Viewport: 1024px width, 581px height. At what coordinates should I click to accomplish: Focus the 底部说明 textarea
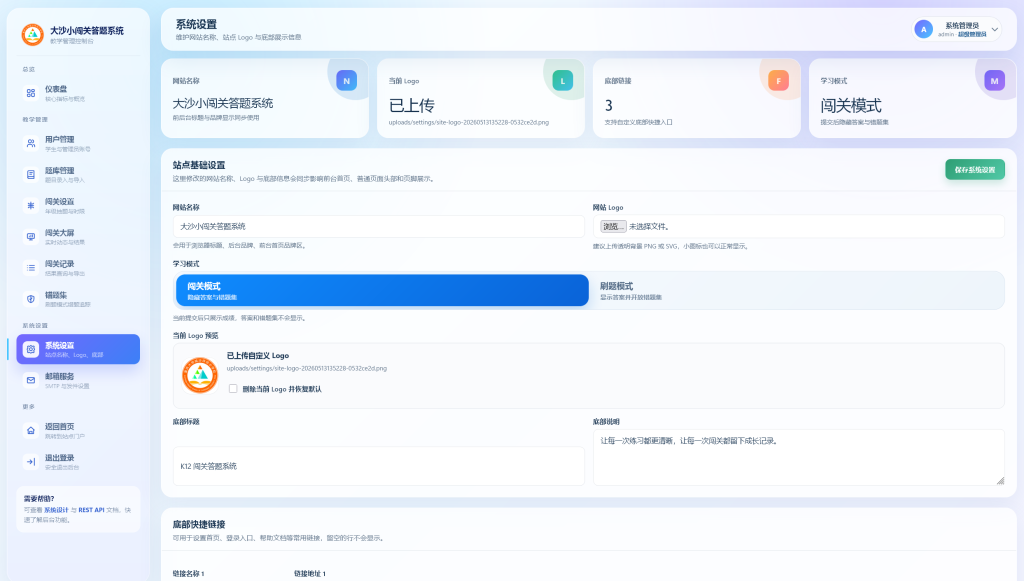799,457
